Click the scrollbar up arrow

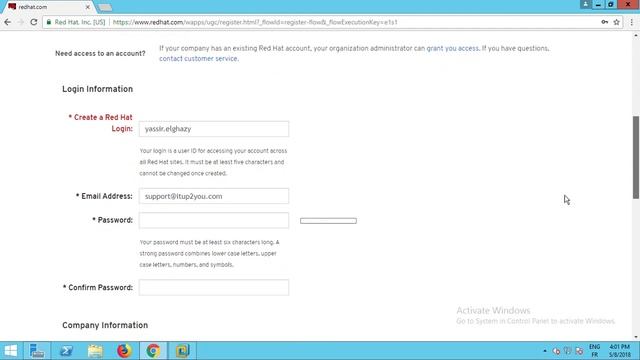(x=636, y=36)
